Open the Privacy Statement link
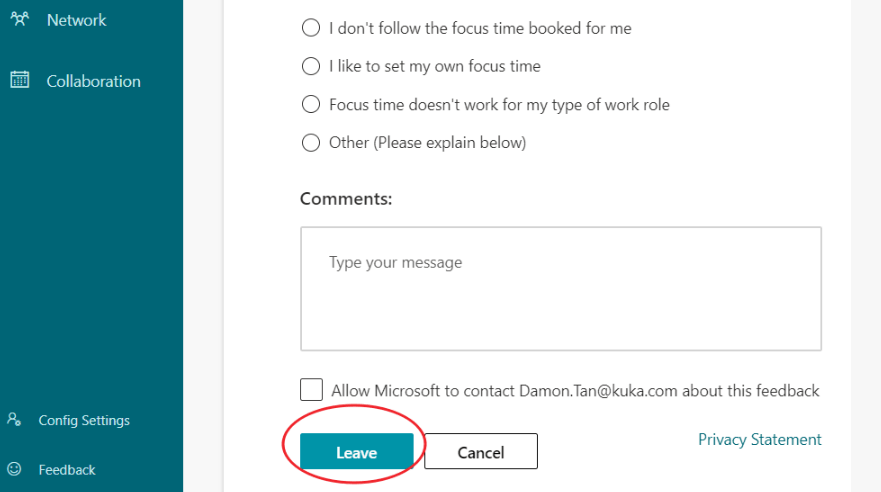 pyautogui.click(x=760, y=439)
